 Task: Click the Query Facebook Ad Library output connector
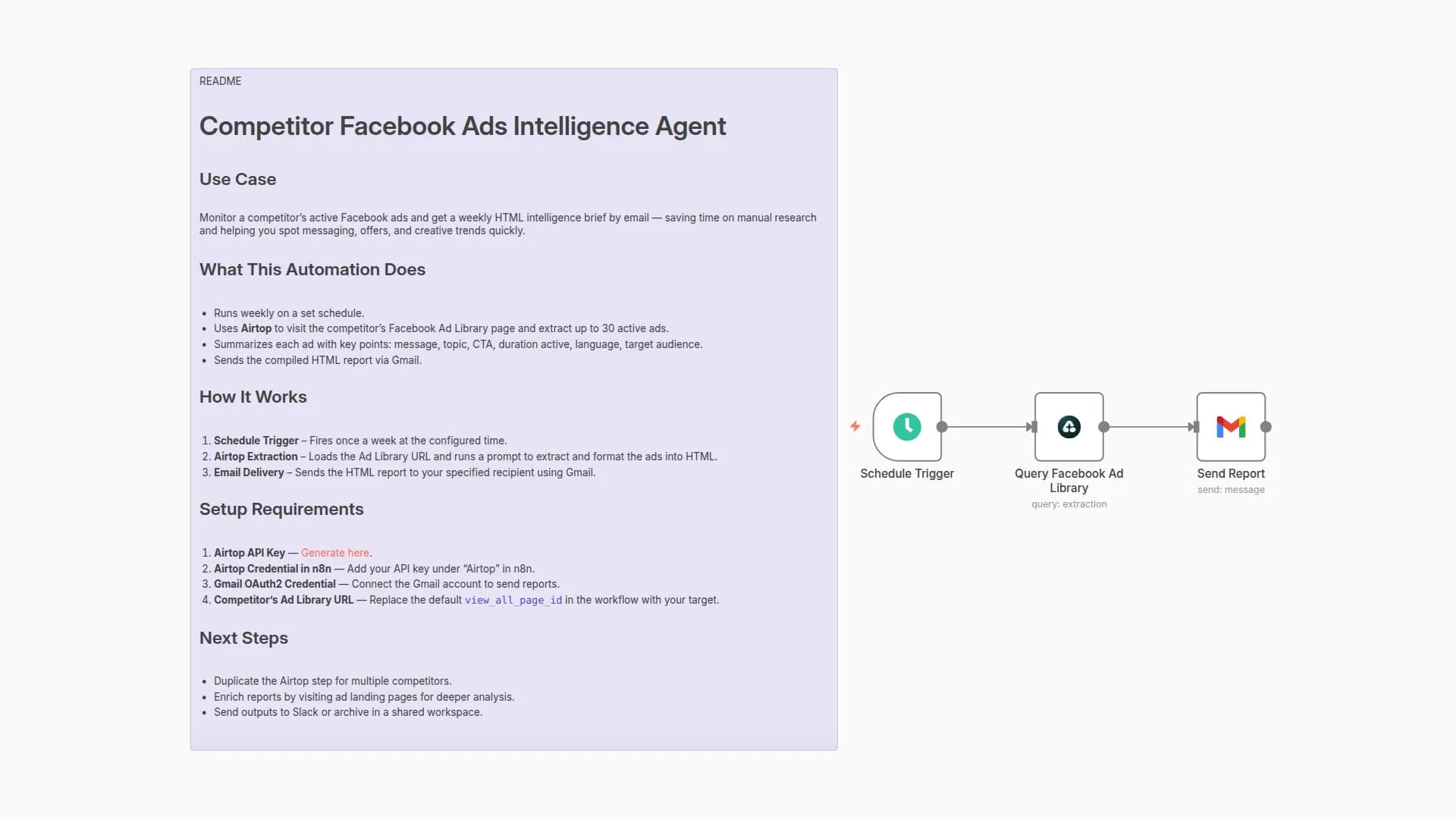click(x=1104, y=427)
